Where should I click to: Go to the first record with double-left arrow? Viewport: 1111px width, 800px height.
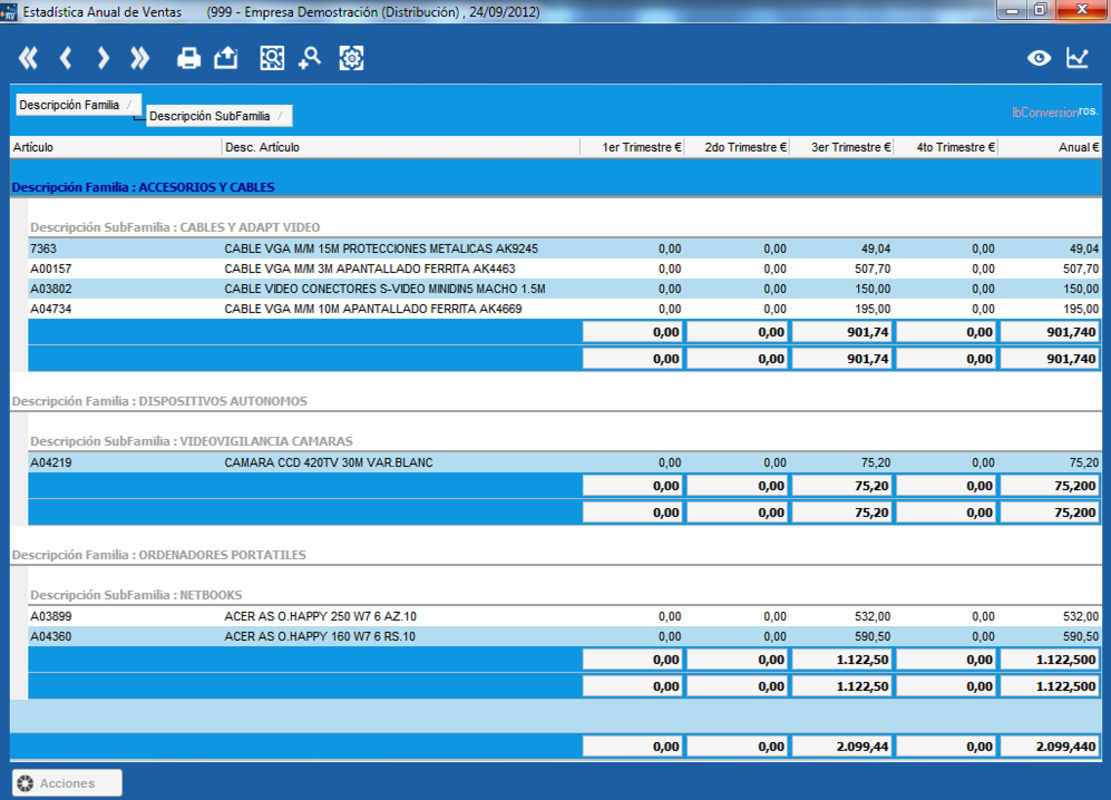pos(28,58)
